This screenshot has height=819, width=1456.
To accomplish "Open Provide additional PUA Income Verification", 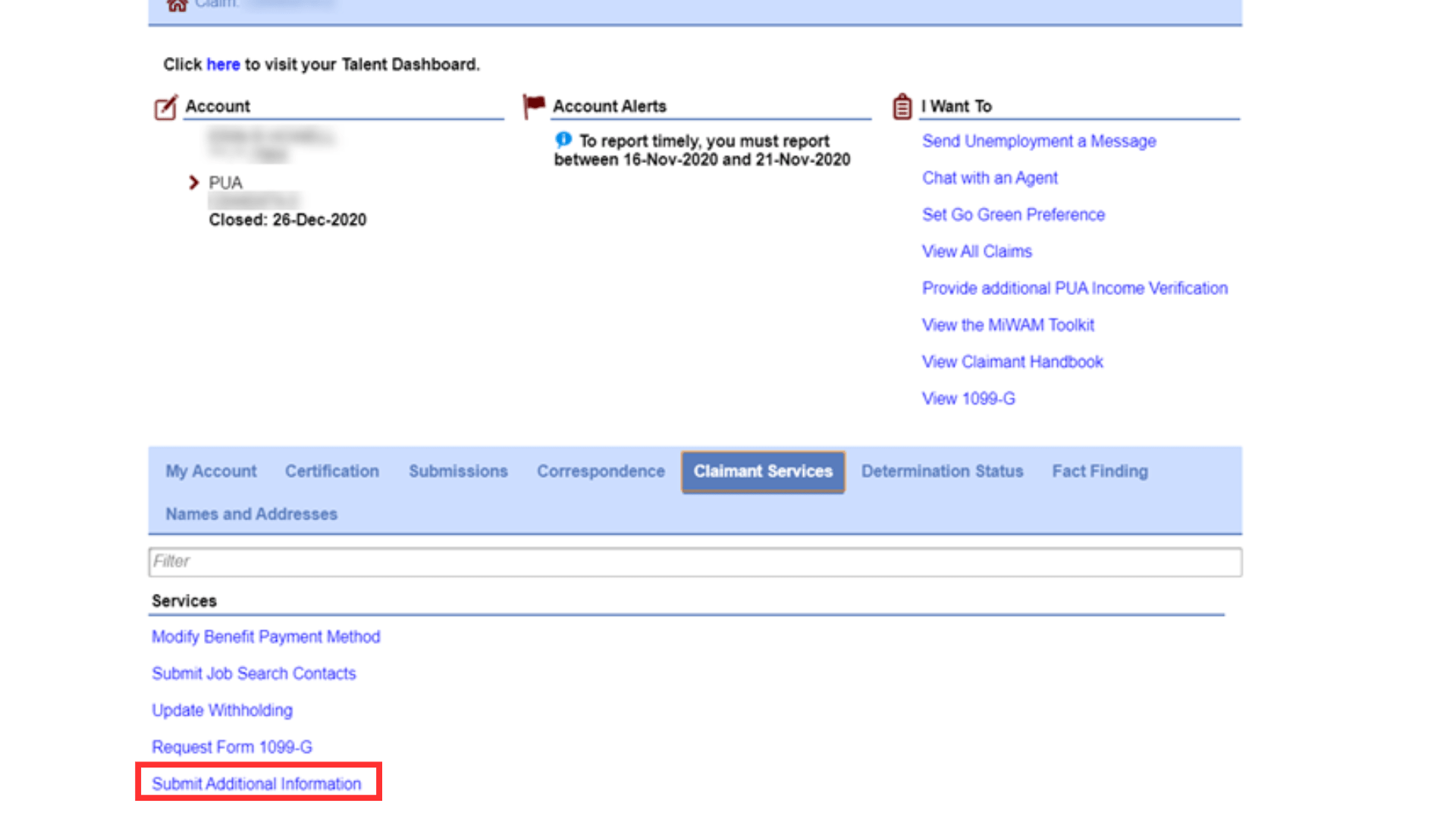I will tap(1075, 288).
